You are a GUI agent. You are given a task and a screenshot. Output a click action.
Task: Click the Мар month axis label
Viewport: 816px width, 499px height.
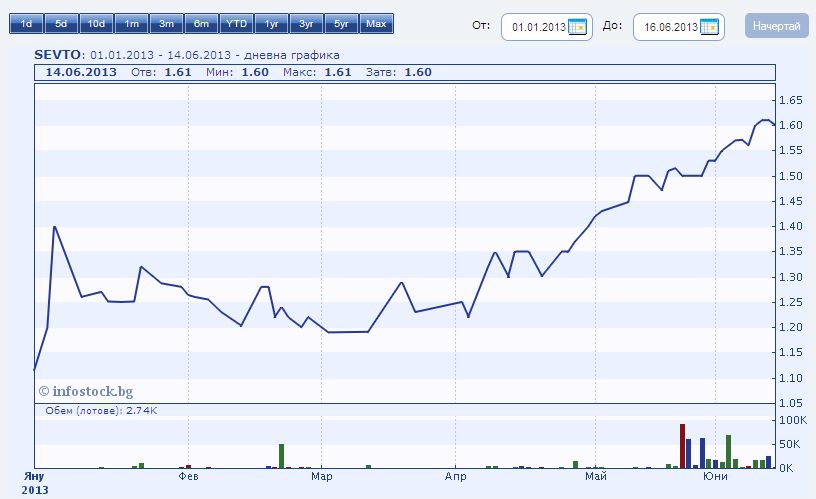pyautogui.click(x=322, y=476)
